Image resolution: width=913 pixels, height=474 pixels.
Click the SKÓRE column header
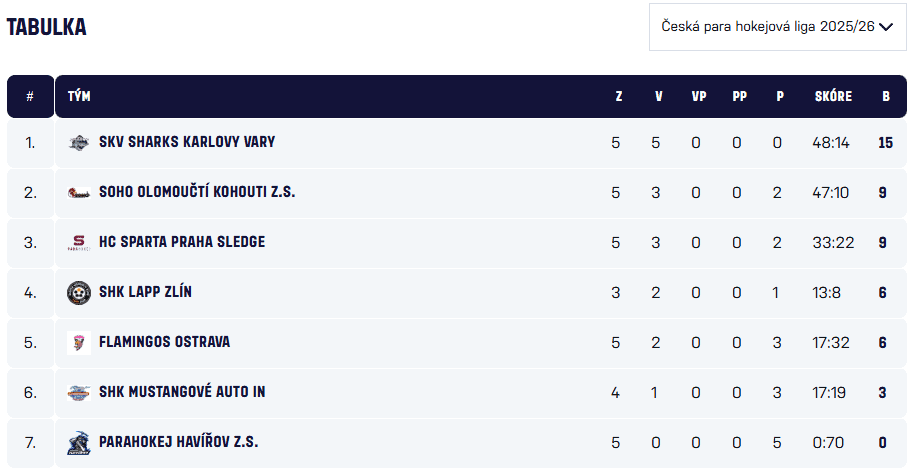click(833, 97)
